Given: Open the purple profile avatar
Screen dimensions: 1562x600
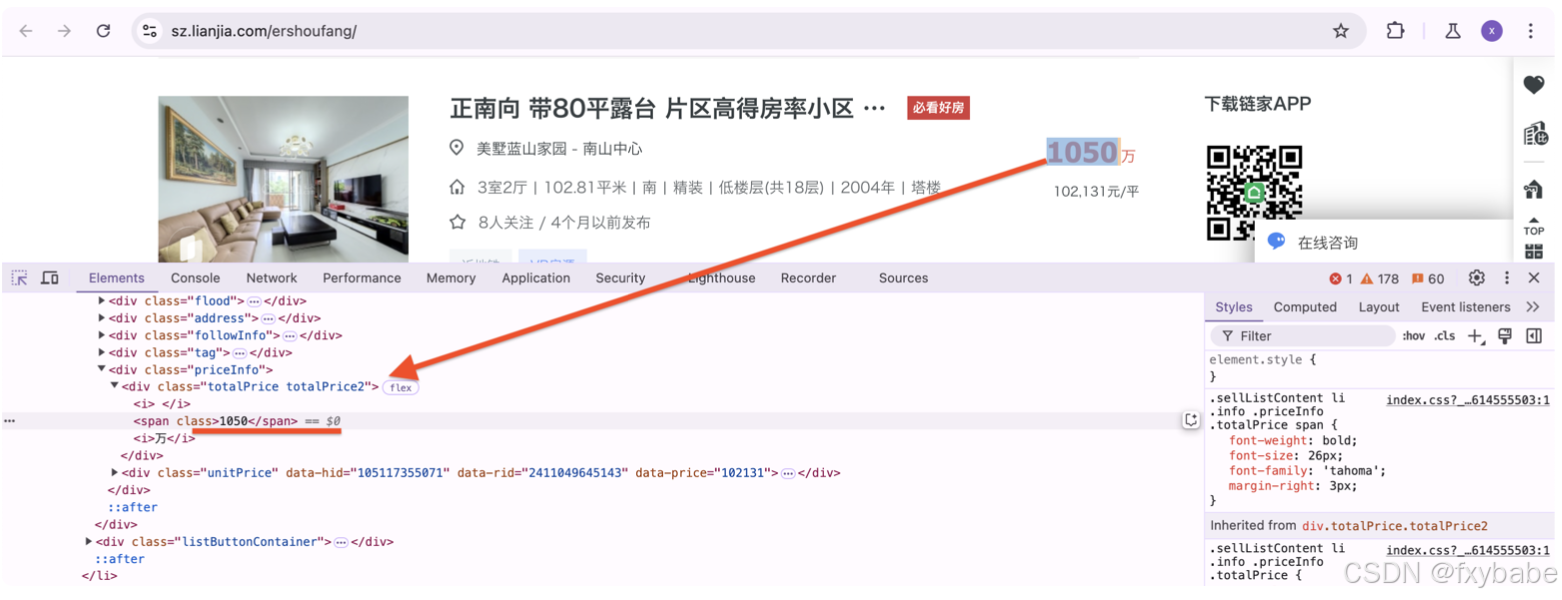Looking at the screenshot, I should coord(1491,31).
